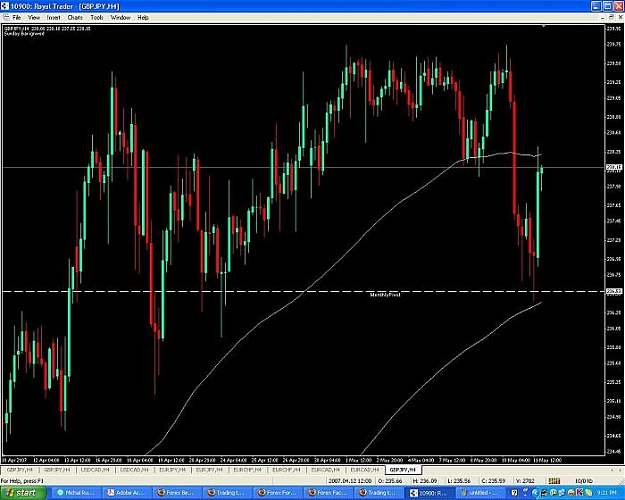This screenshot has width=625, height=500.
Task: Click the O: 235.66 open value
Action: (389, 481)
